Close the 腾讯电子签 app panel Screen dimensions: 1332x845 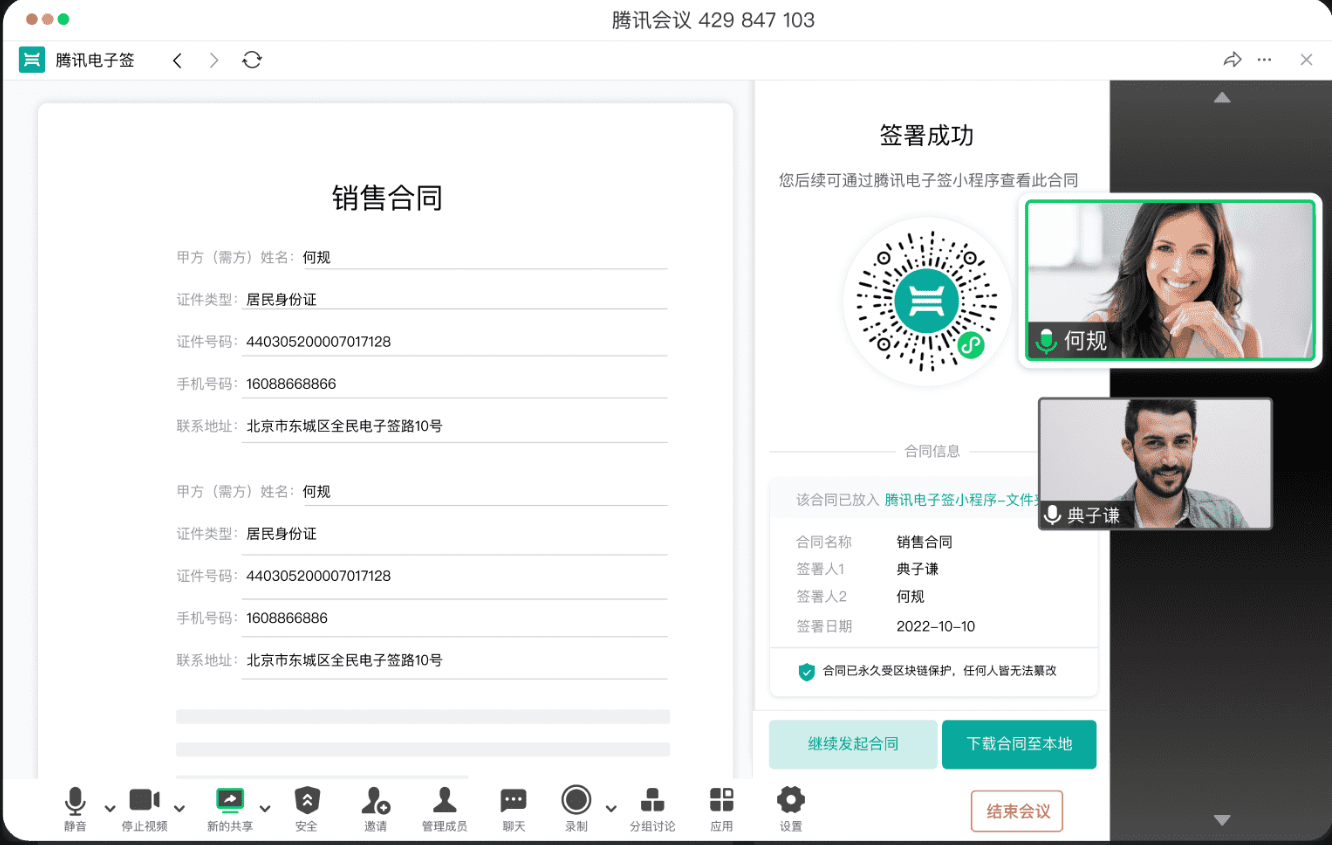(1306, 60)
